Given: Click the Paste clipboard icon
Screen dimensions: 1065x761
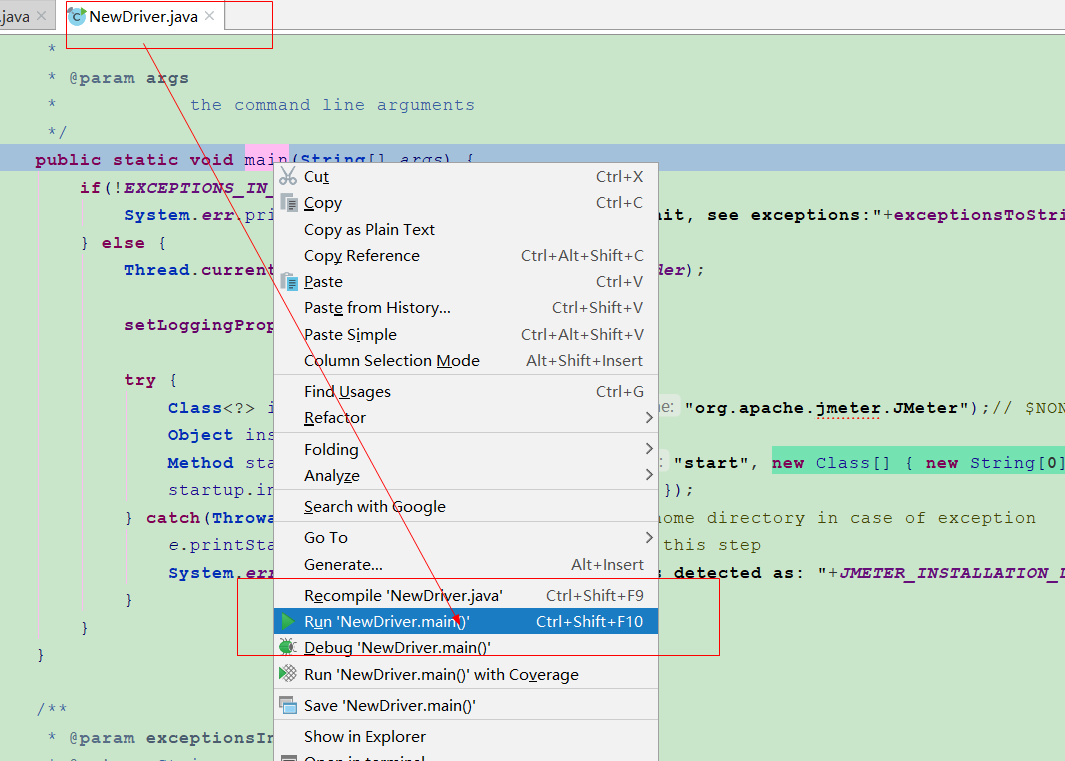Looking at the screenshot, I should pos(289,281).
